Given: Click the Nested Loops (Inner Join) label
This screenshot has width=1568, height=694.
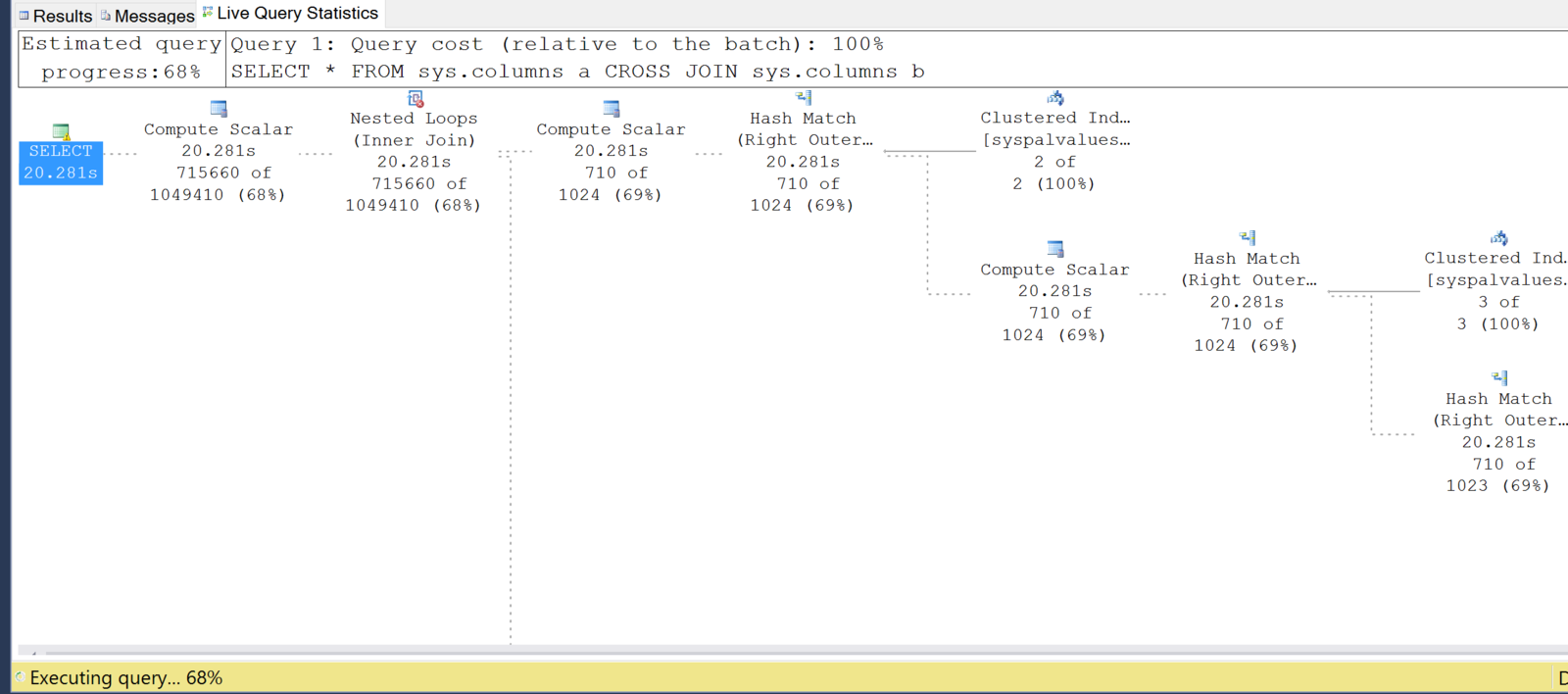Looking at the screenshot, I should point(415,129).
